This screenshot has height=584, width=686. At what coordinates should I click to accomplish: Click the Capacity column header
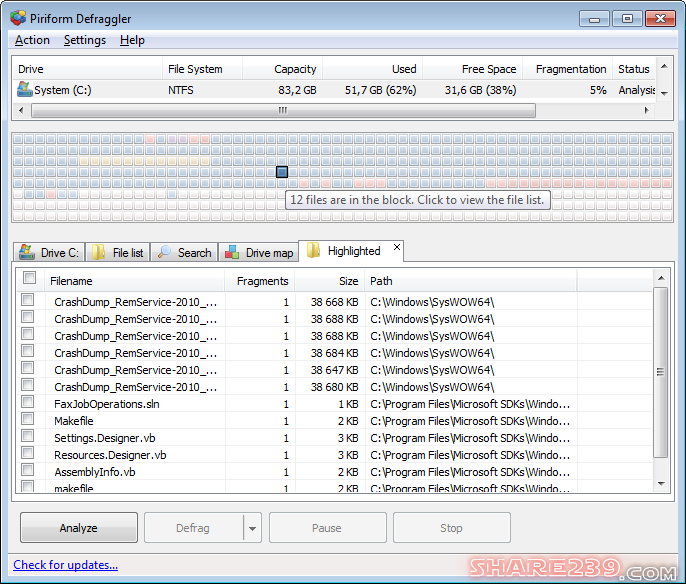tap(282, 69)
